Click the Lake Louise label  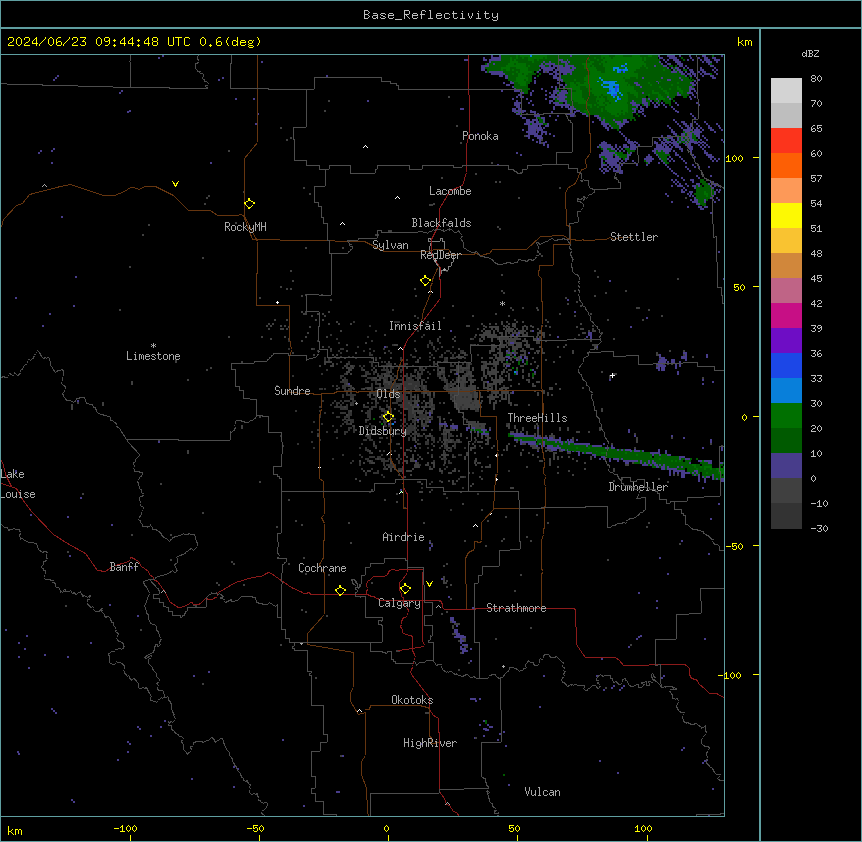(x=18, y=484)
